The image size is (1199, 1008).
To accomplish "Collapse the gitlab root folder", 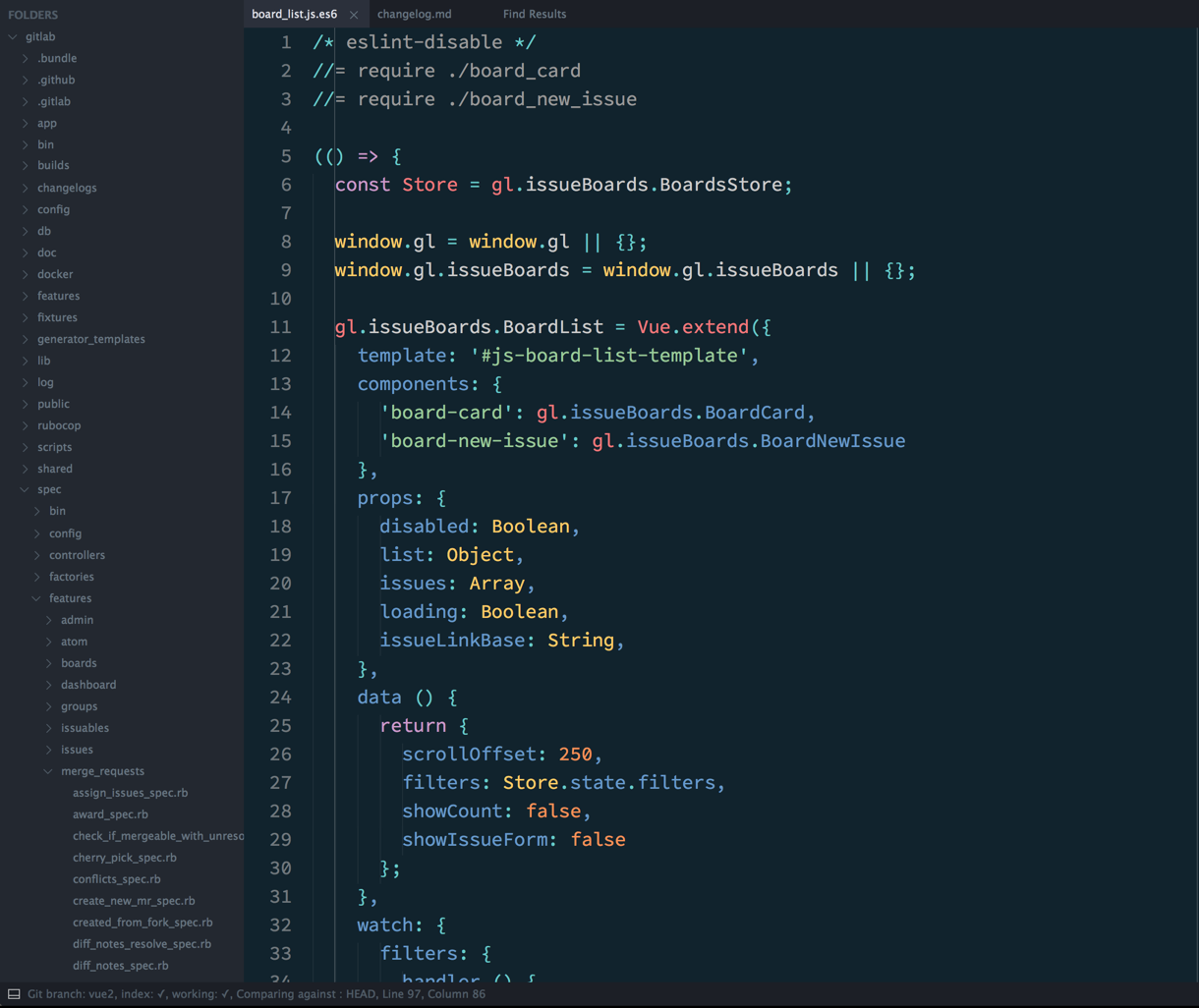I will (14, 37).
